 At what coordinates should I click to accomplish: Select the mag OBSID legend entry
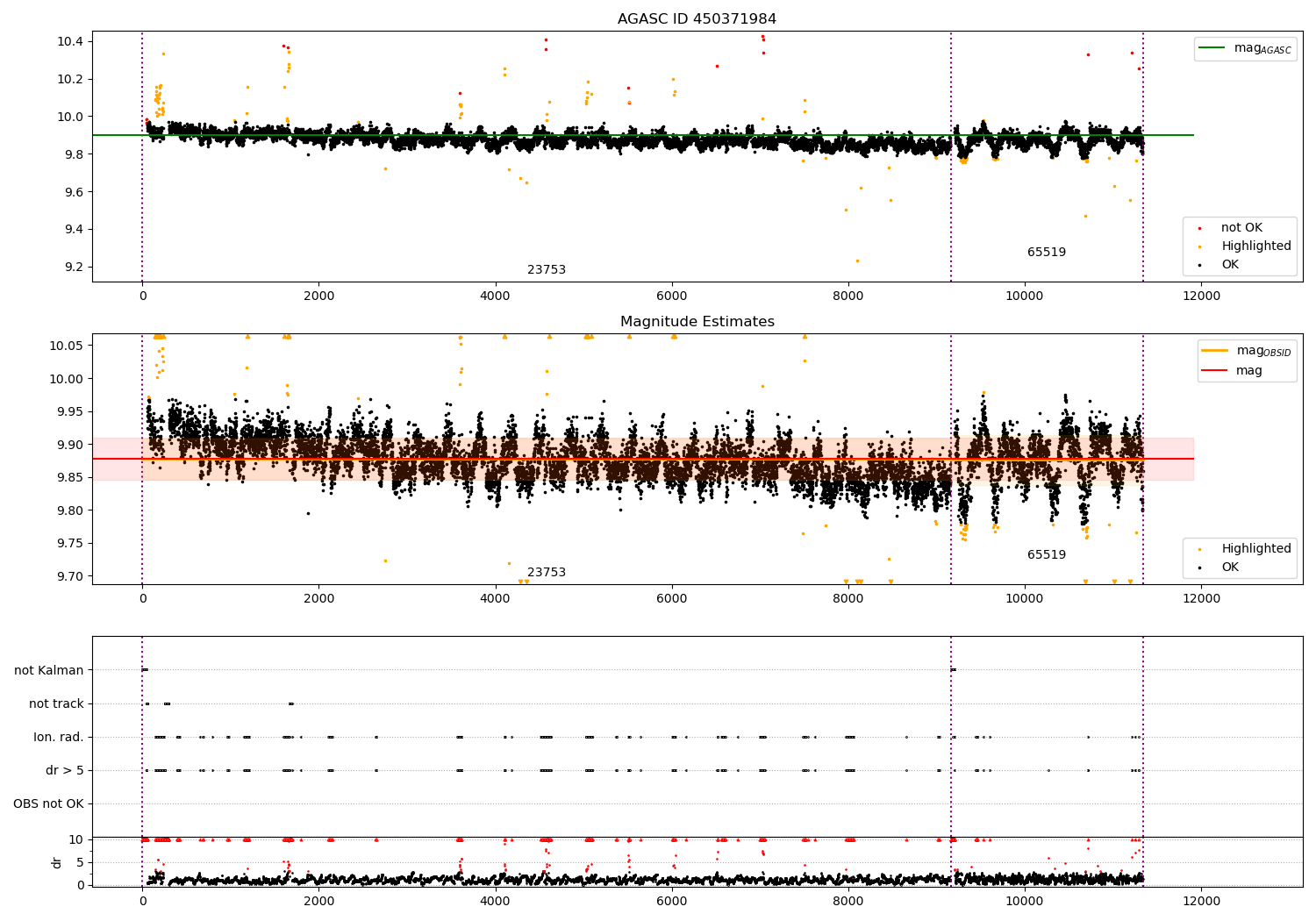pos(1263,351)
